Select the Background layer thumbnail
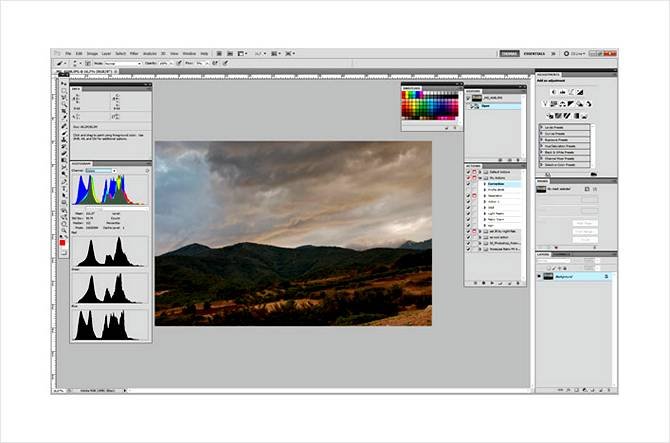 pos(549,275)
